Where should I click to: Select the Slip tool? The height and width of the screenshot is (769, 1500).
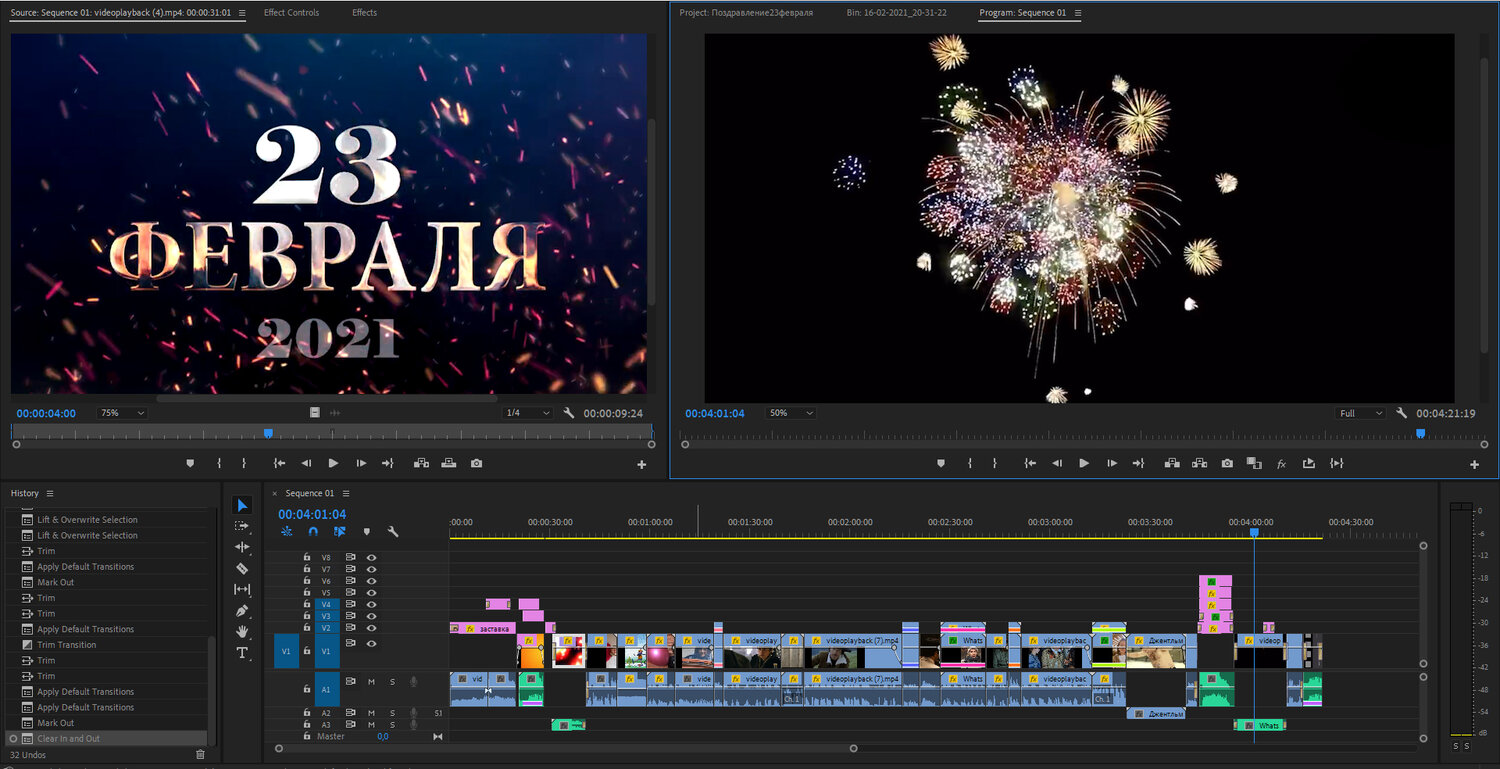tap(242, 590)
